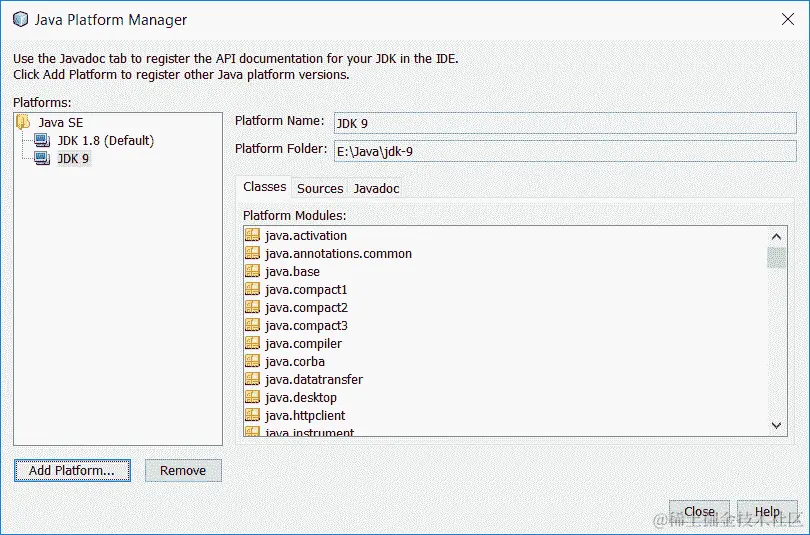Select java.compiler module text
Viewport: 810px width, 535px height.
[303, 344]
